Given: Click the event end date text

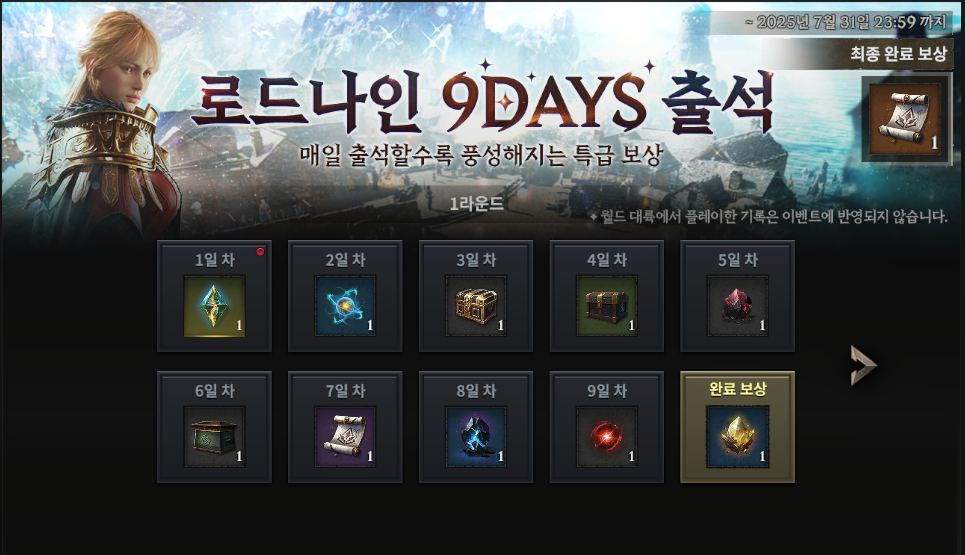Looking at the screenshot, I should tap(845, 22).
